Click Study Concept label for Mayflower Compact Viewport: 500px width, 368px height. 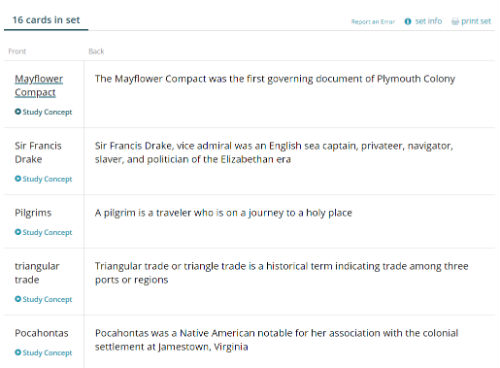coord(47,112)
